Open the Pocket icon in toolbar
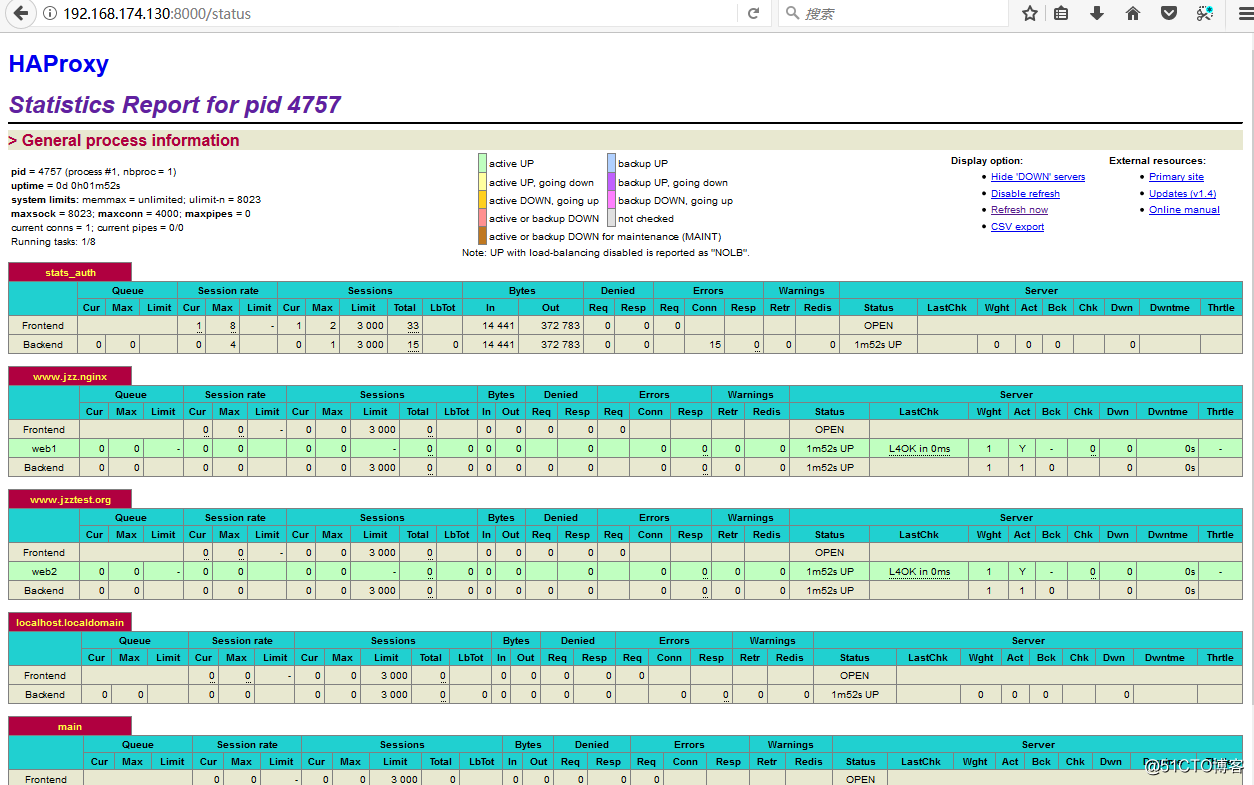The width and height of the screenshot is (1254, 785). pyautogui.click(x=1168, y=14)
